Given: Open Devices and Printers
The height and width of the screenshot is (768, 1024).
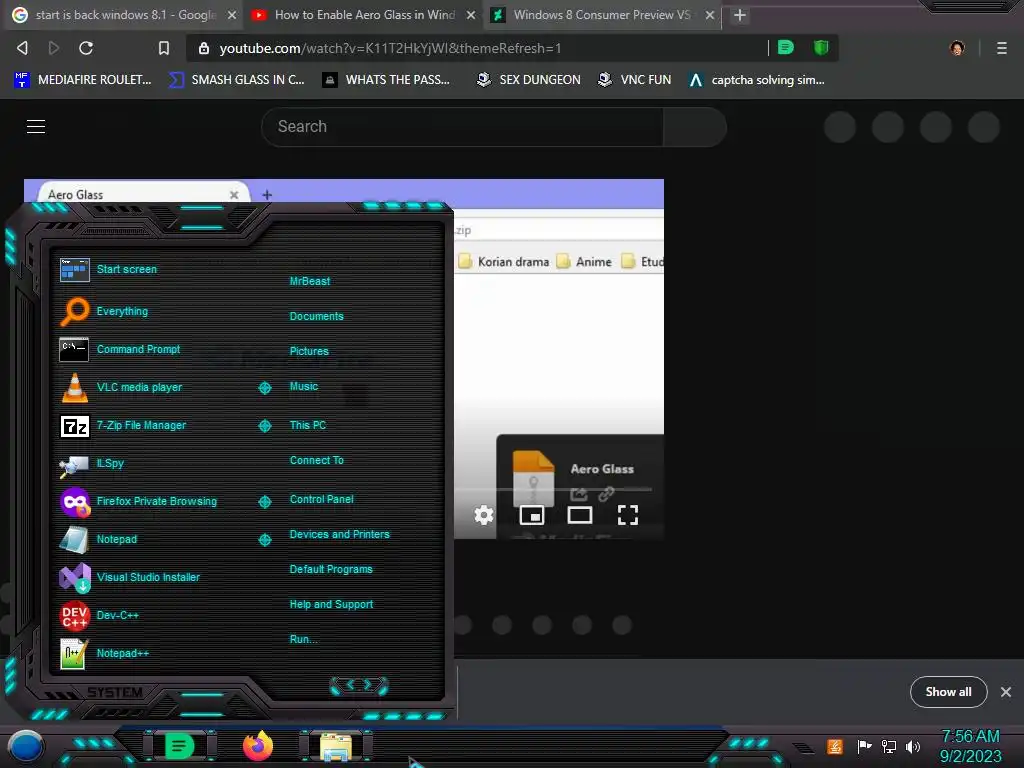Looking at the screenshot, I should click(339, 534).
